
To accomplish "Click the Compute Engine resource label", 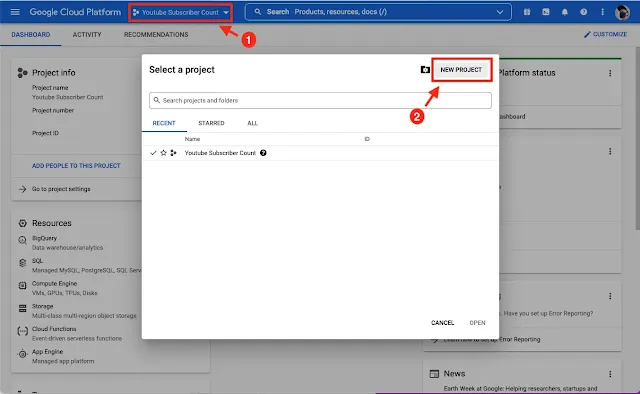I will [x=54, y=284].
